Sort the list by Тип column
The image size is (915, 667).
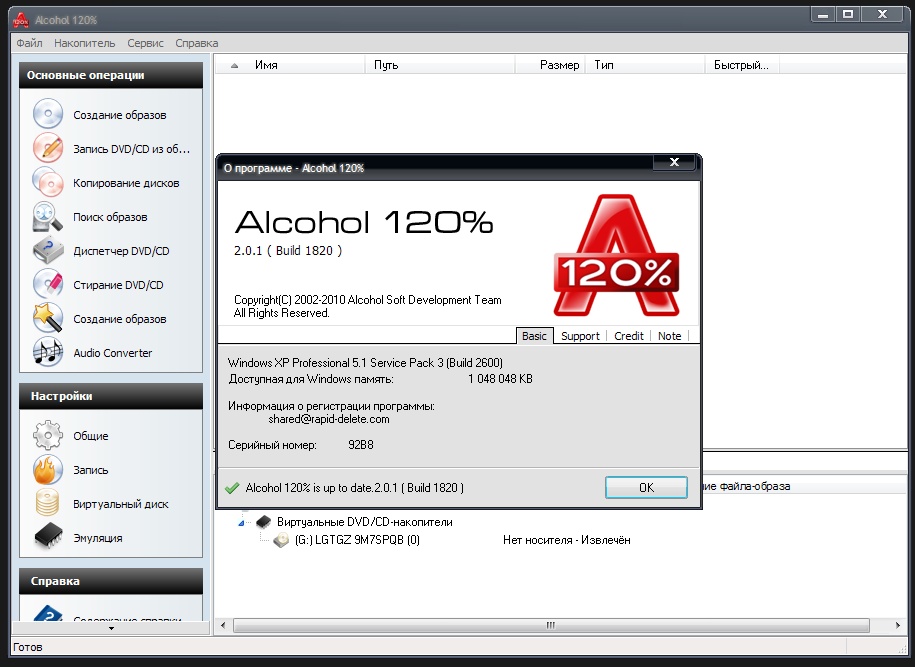(x=645, y=65)
